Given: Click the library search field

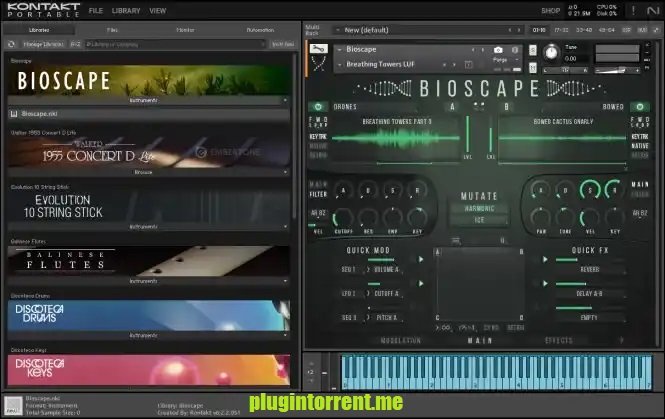Looking at the screenshot, I should point(175,44).
